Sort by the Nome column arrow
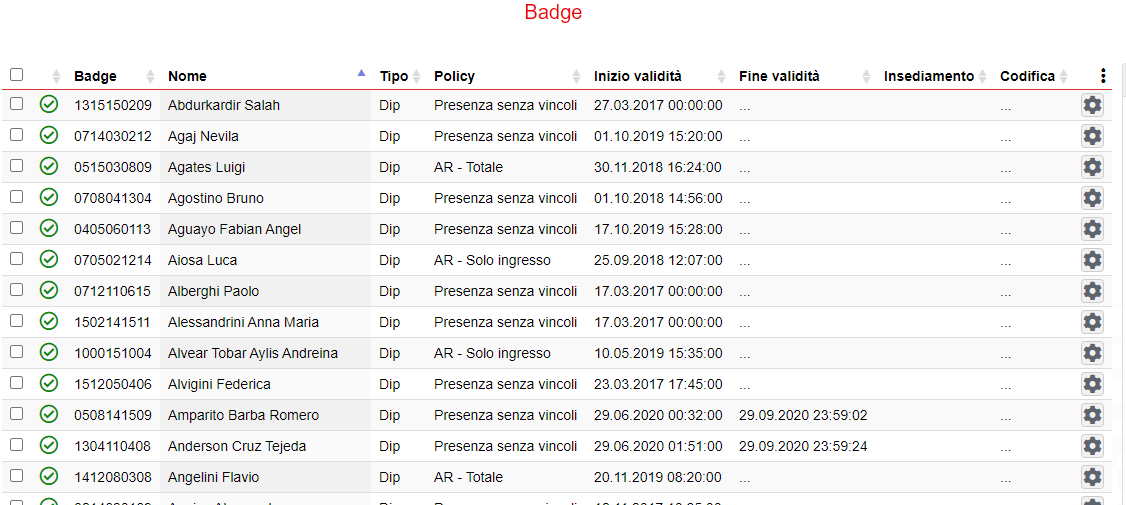 (x=361, y=74)
